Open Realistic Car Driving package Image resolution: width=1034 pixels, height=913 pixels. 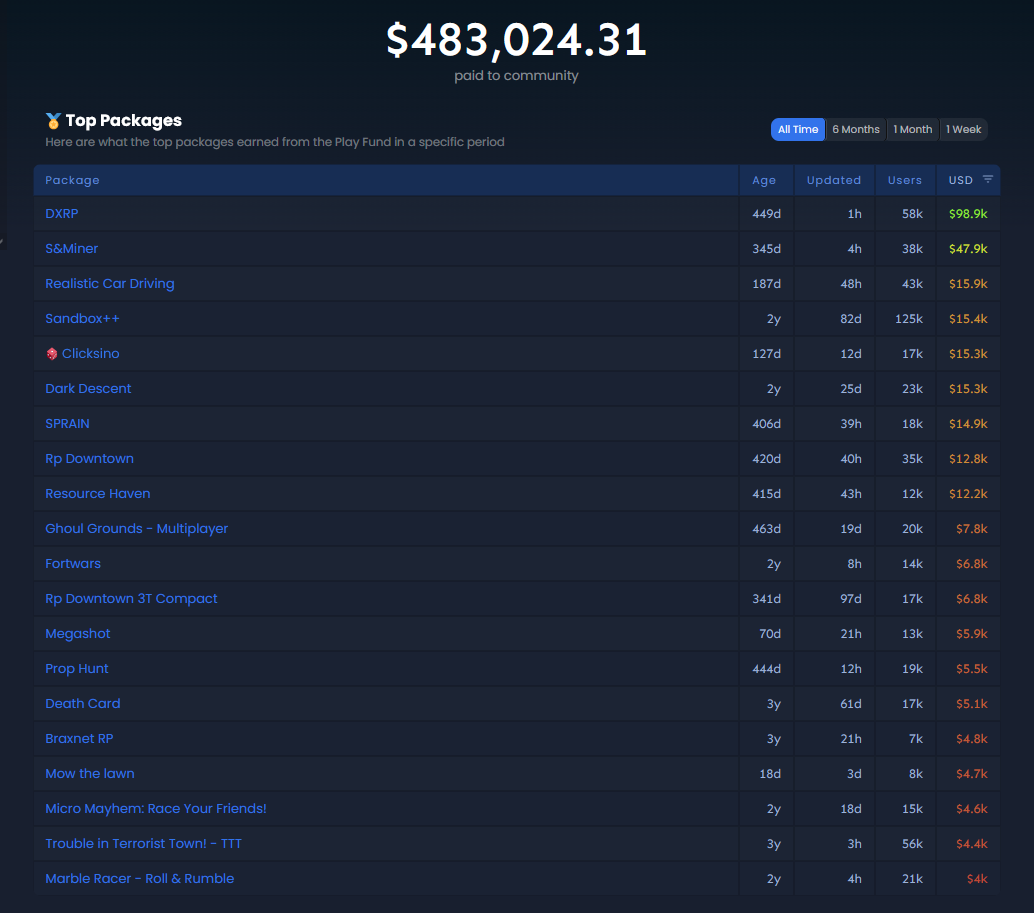(109, 283)
